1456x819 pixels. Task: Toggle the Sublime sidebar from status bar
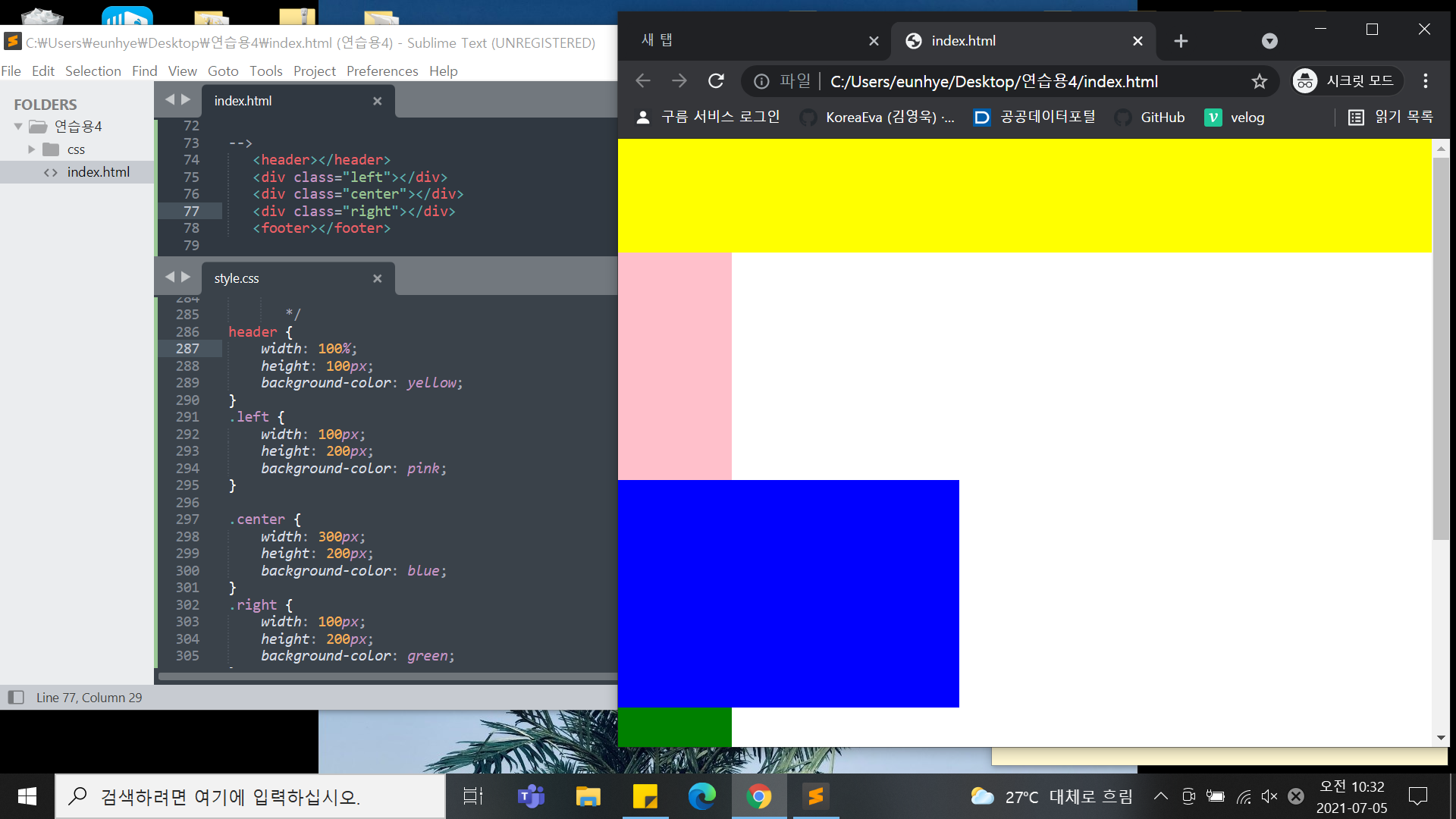pyautogui.click(x=16, y=697)
